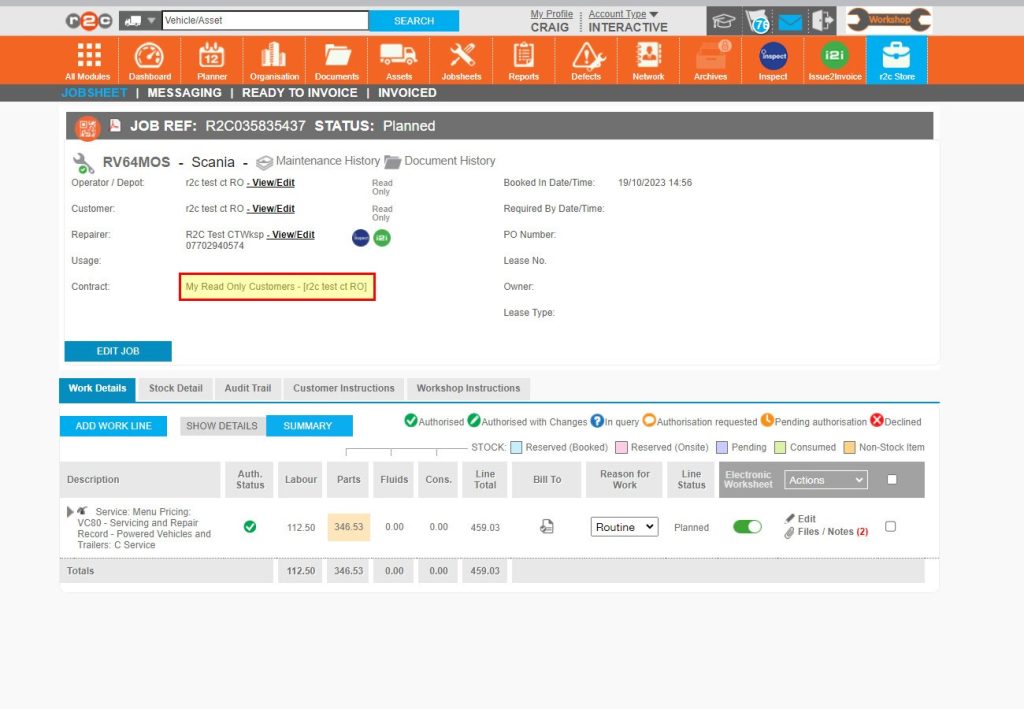Open the vehicle search type dropdown arrow
This screenshot has height=709, width=1024.
click(151, 21)
